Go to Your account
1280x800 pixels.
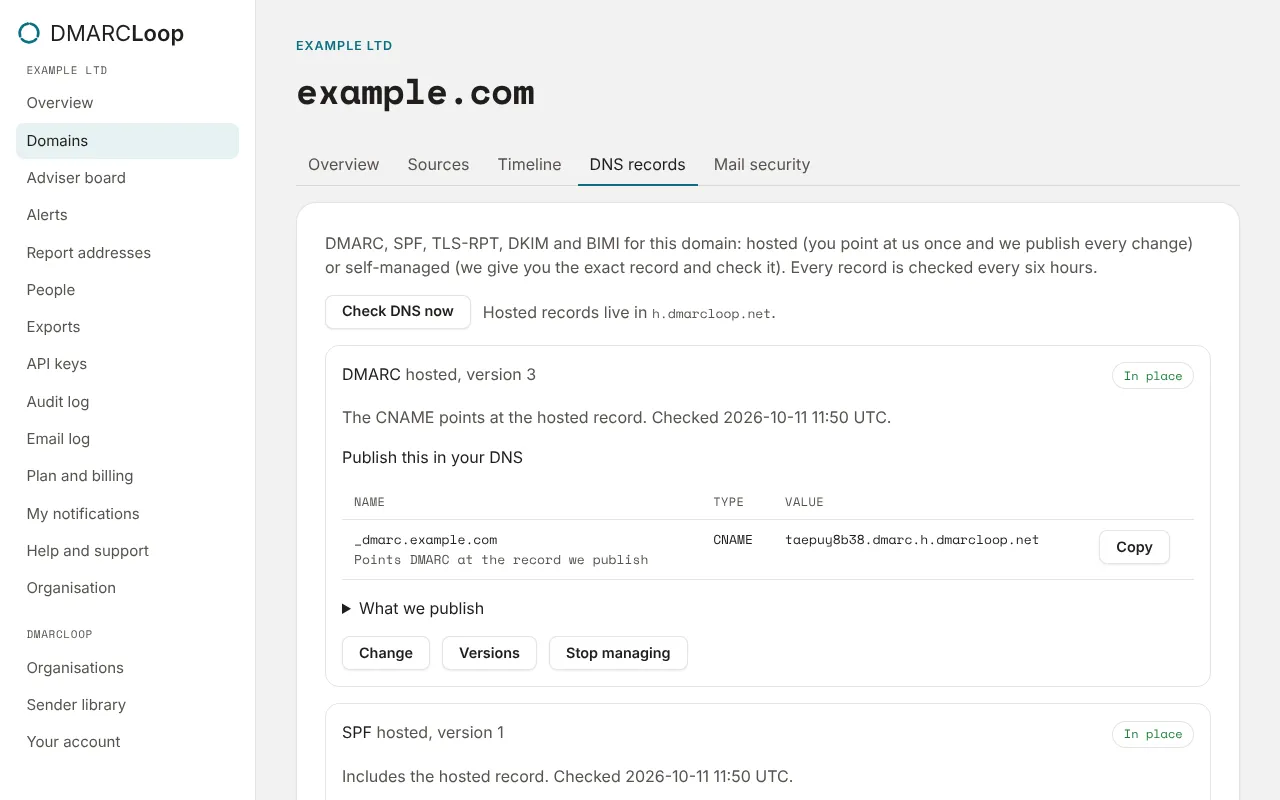pyautogui.click(x=127, y=742)
